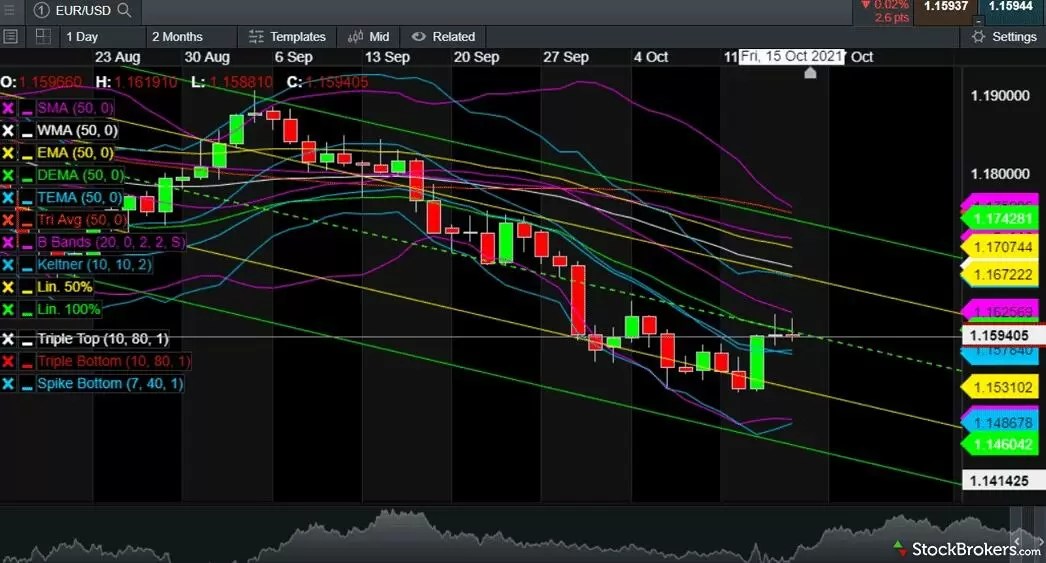Click the green 1.174281 price tag
Image resolution: width=1046 pixels, height=563 pixels.
[x=1000, y=219]
